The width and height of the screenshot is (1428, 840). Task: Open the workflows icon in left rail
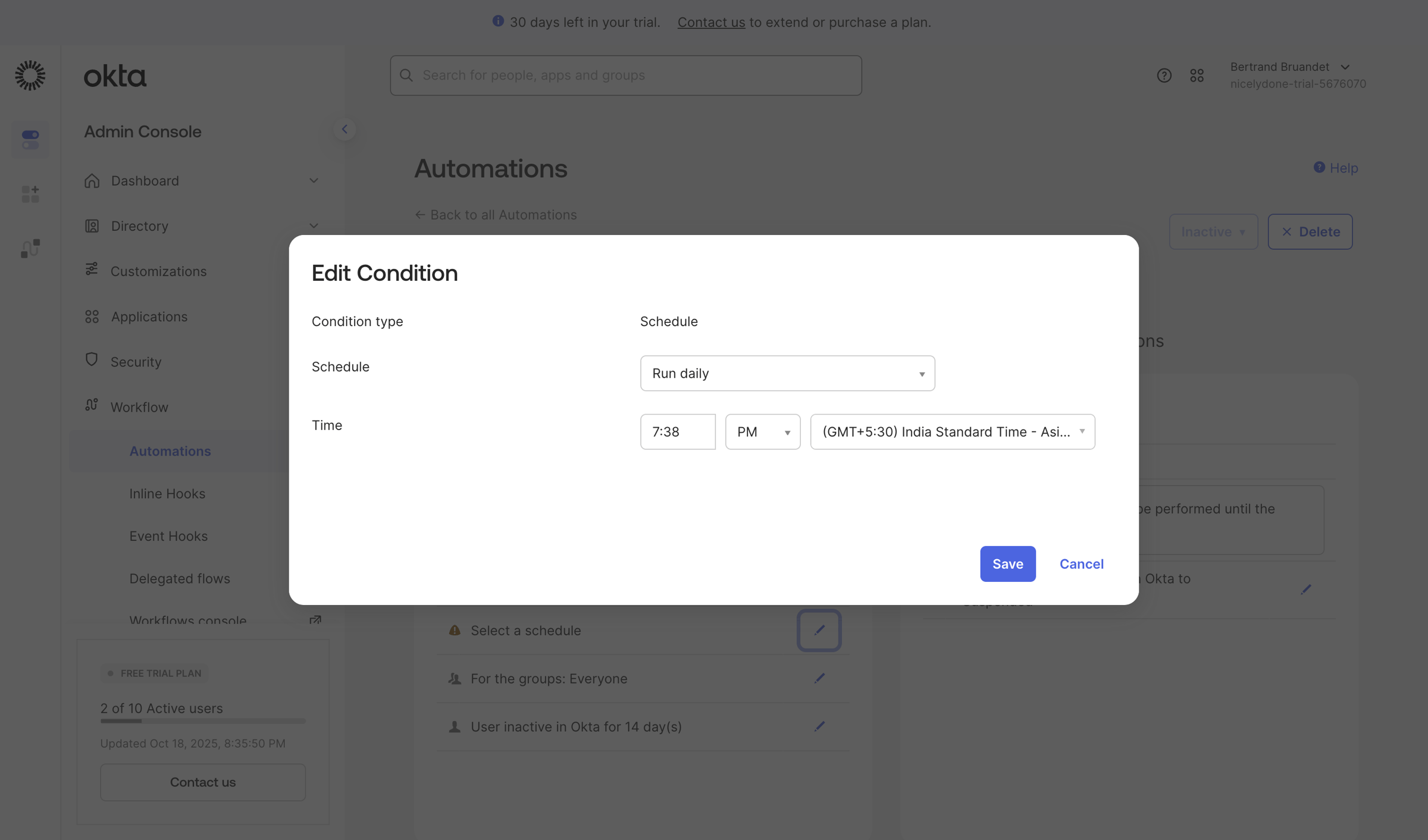(x=30, y=248)
